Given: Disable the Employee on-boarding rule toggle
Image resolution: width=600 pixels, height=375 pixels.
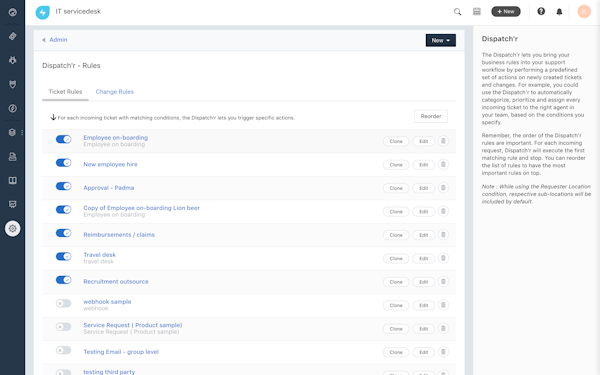Looking at the screenshot, I should coord(64,139).
